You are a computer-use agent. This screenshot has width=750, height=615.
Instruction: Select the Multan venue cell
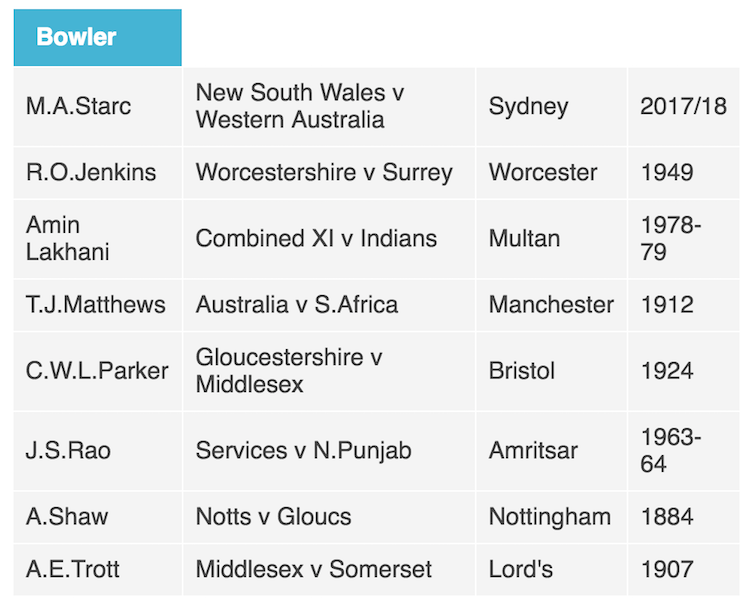[x=524, y=239]
